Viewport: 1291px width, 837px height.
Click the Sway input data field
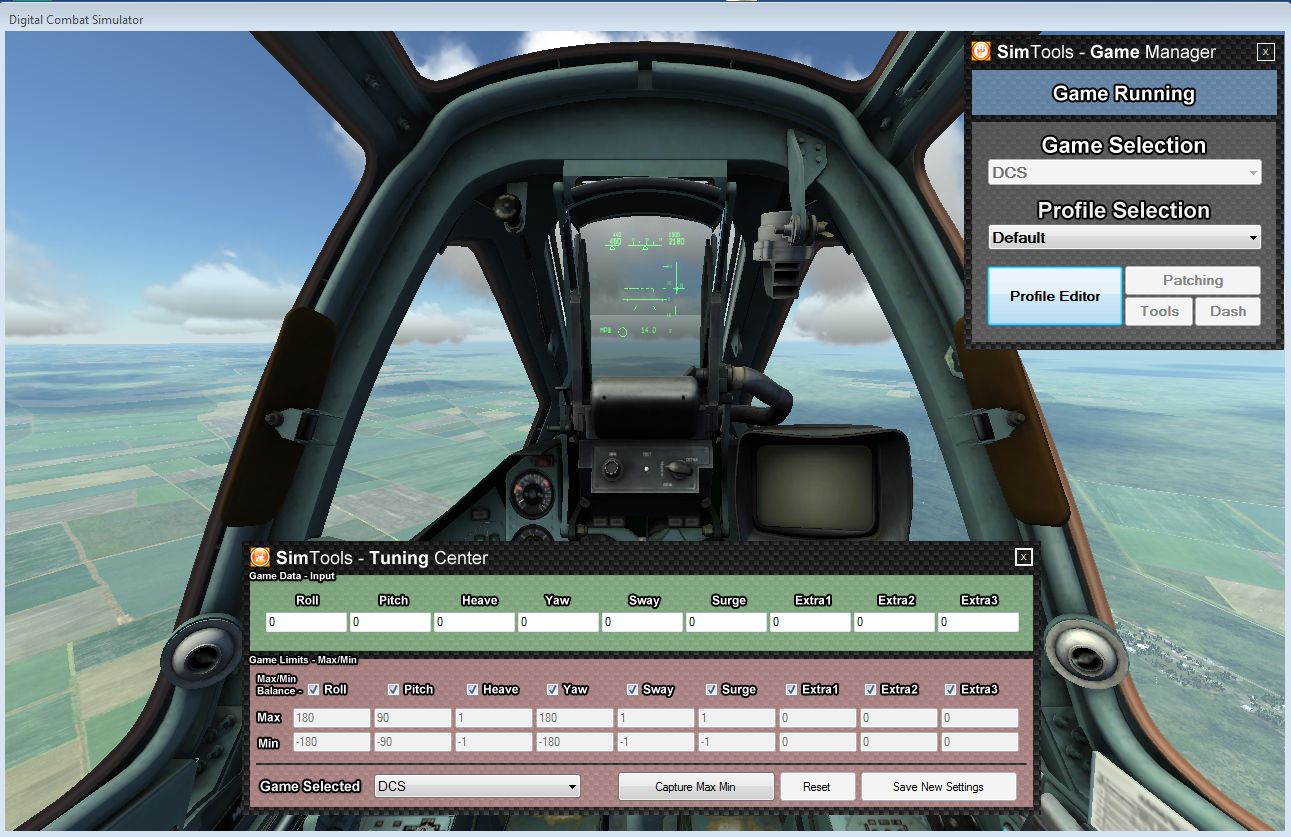(642, 622)
